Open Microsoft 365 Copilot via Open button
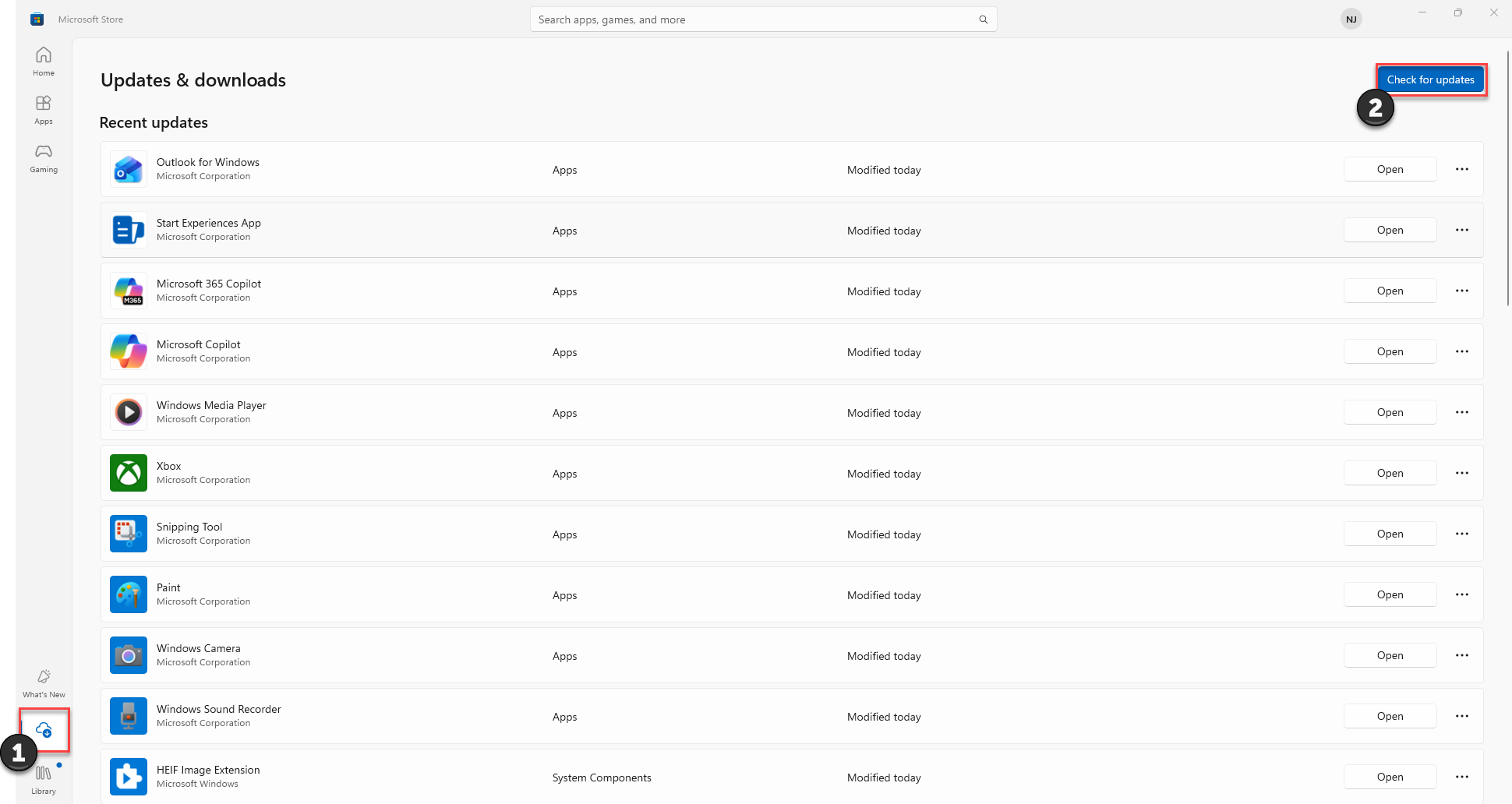This screenshot has width=1512, height=804. click(1390, 291)
